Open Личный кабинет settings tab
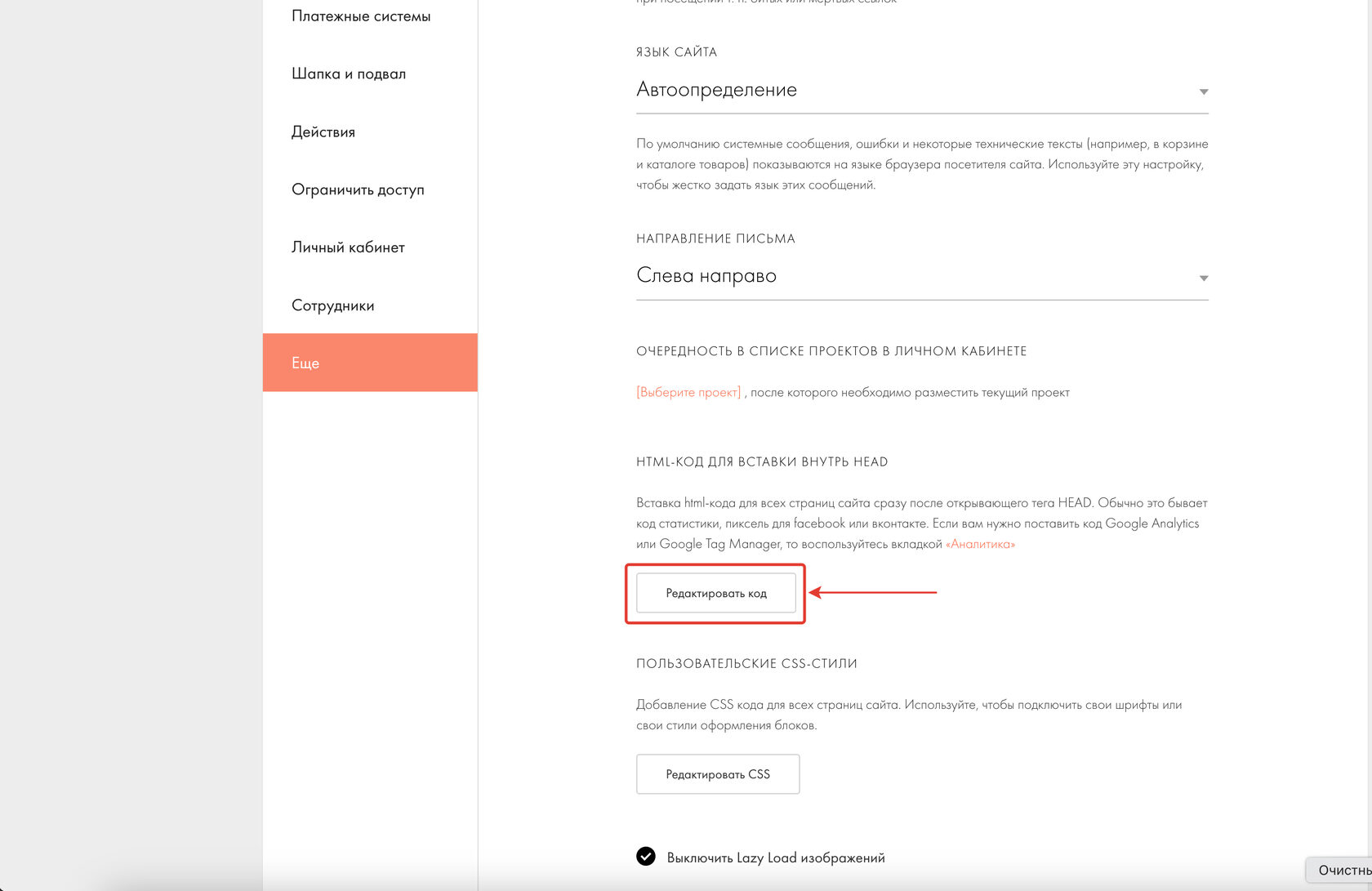The width and height of the screenshot is (1372, 891). pyautogui.click(x=348, y=247)
